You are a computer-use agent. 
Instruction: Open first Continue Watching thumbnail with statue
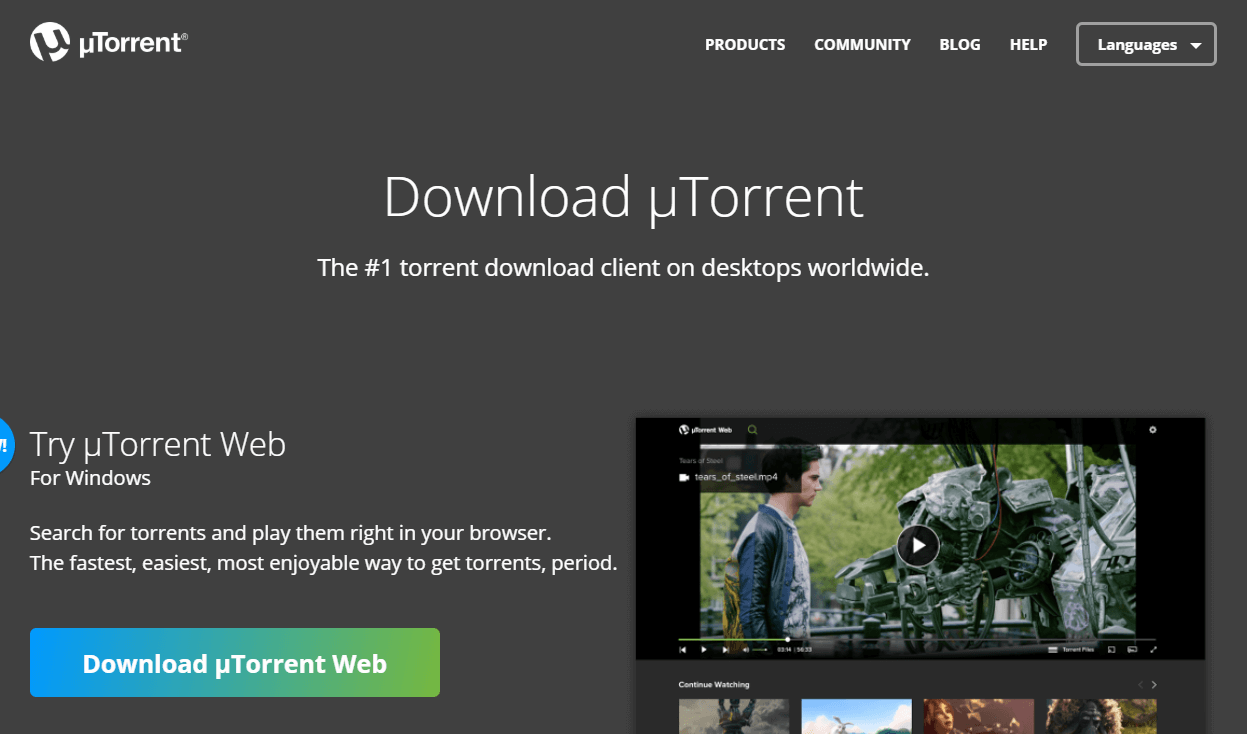point(734,716)
